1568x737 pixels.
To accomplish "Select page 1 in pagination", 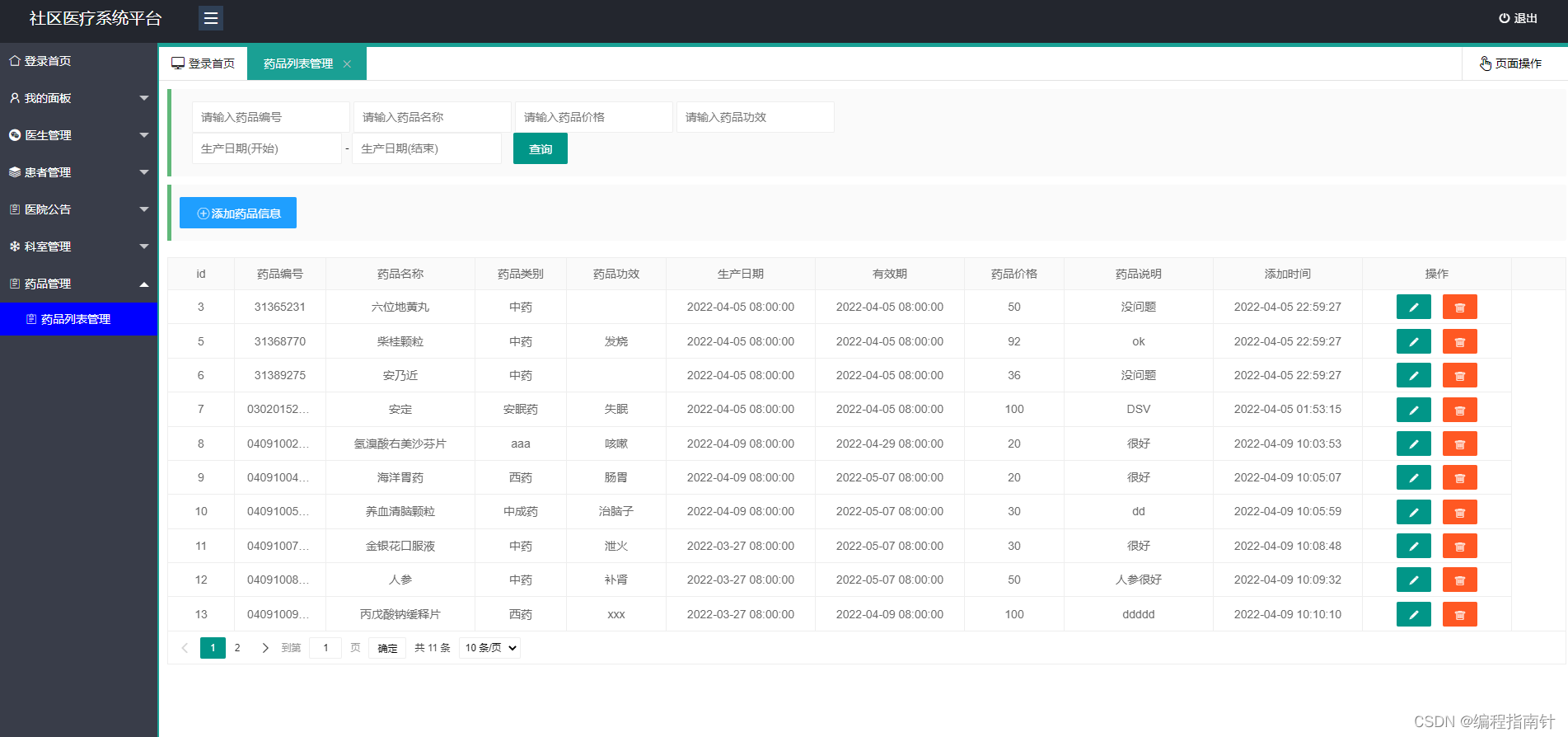I will [x=213, y=648].
